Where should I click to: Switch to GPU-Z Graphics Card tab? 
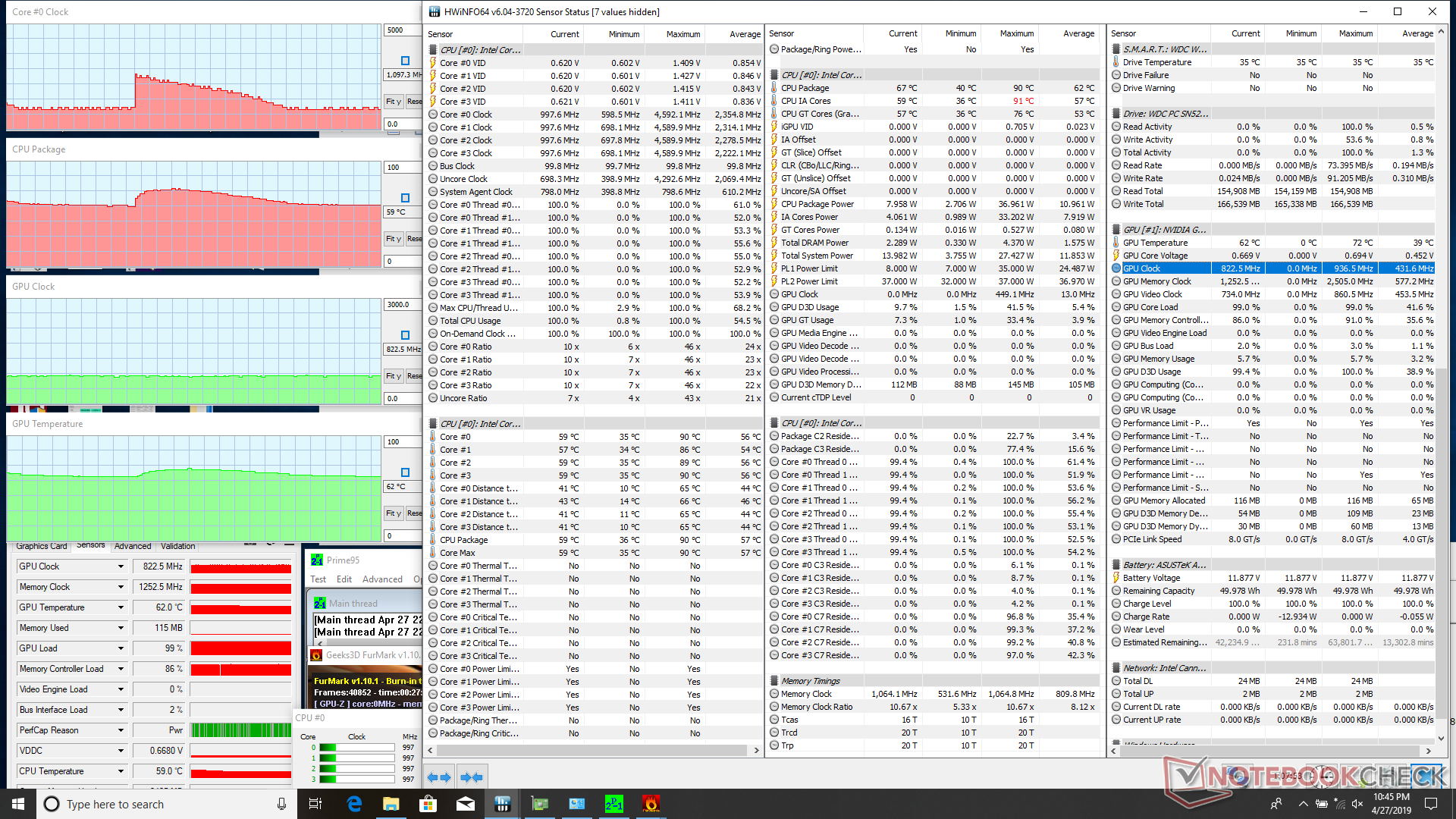pos(42,546)
